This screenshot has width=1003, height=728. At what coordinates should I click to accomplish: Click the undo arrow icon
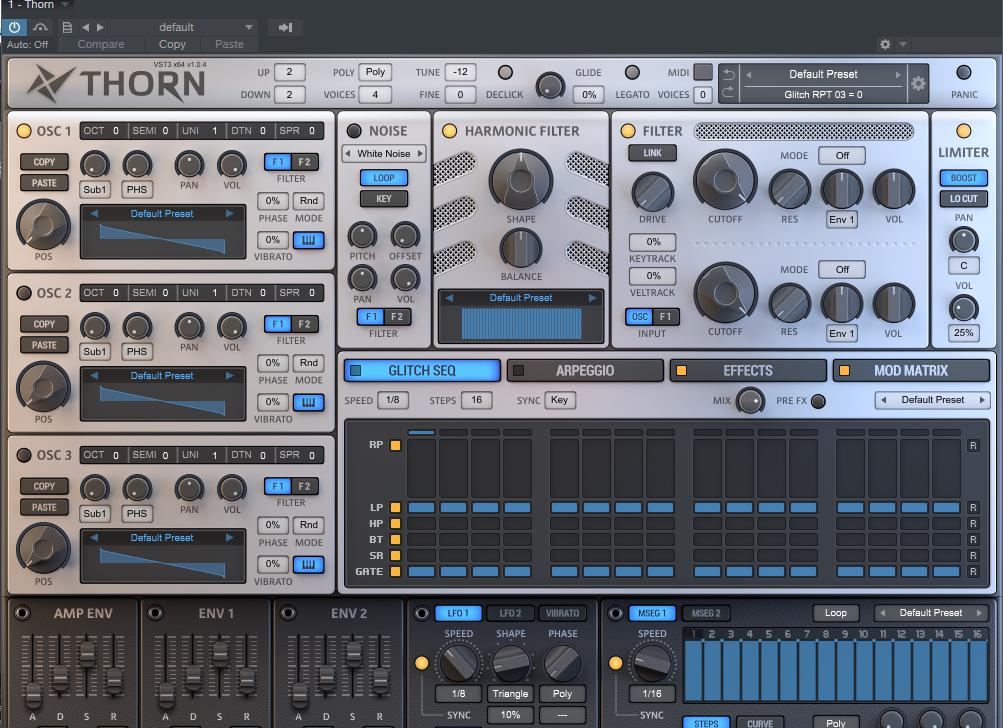click(x=729, y=74)
